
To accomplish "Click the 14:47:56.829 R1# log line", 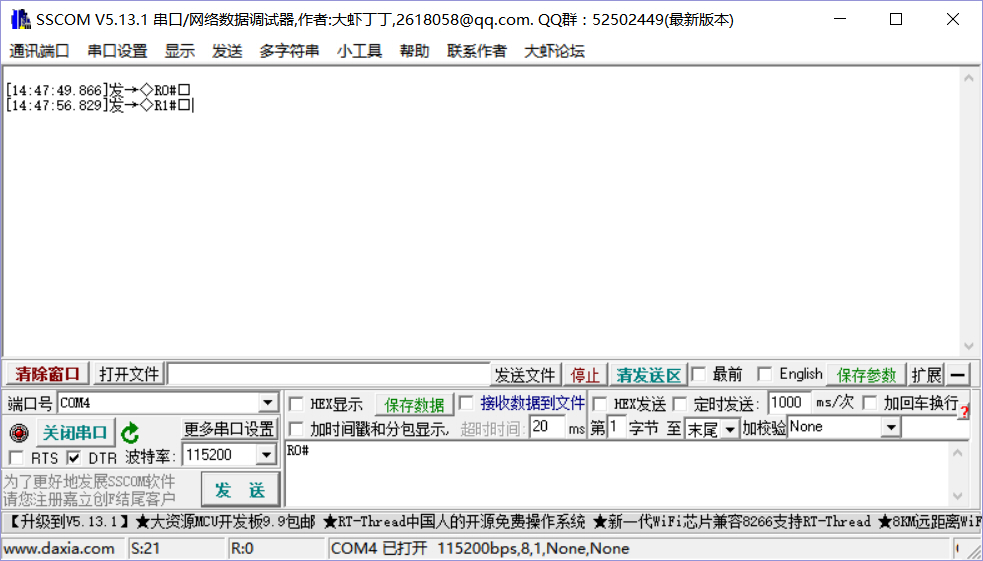I will 97,105.
